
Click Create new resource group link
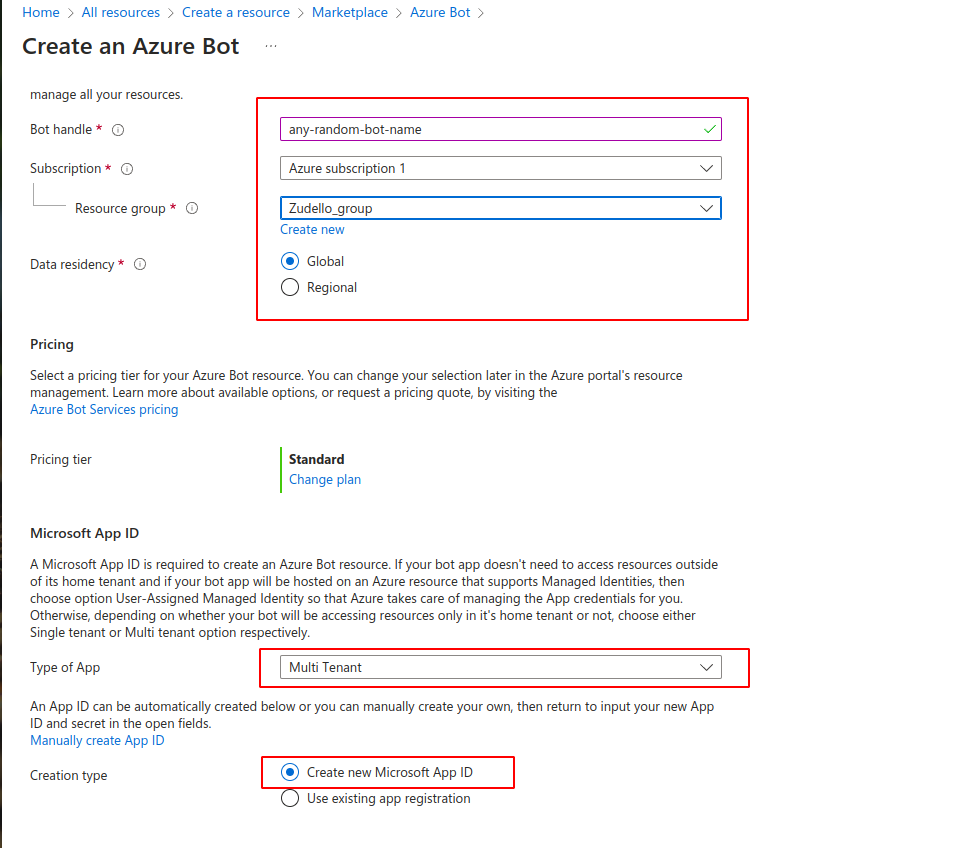point(312,229)
